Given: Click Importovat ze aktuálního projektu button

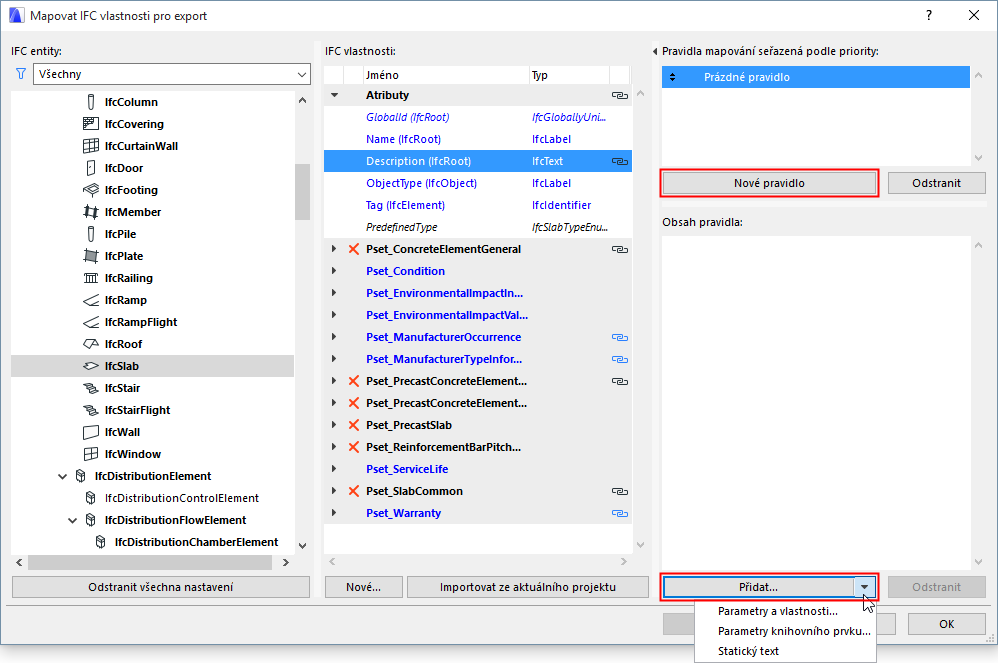Looking at the screenshot, I should click(528, 587).
